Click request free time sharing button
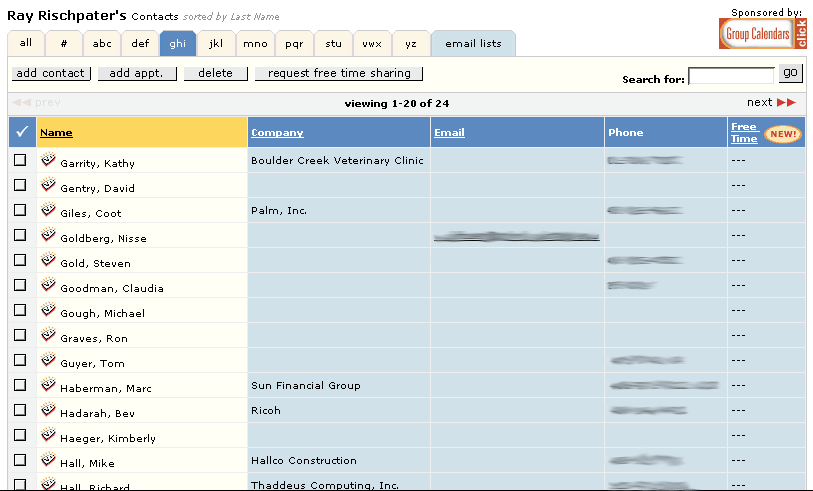This screenshot has width=813, height=491. coord(339,73)
